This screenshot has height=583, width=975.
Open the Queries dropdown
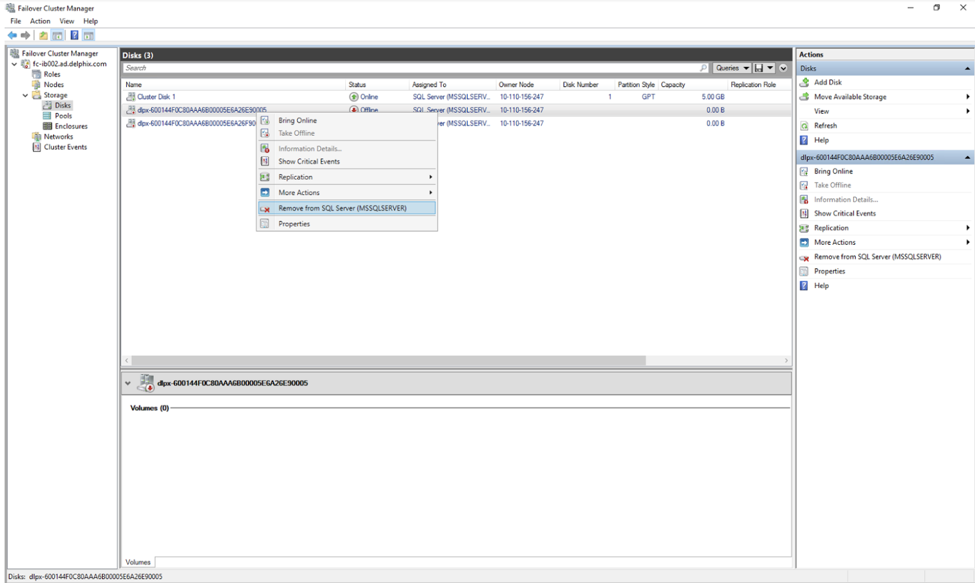click(x=732, y=68)
